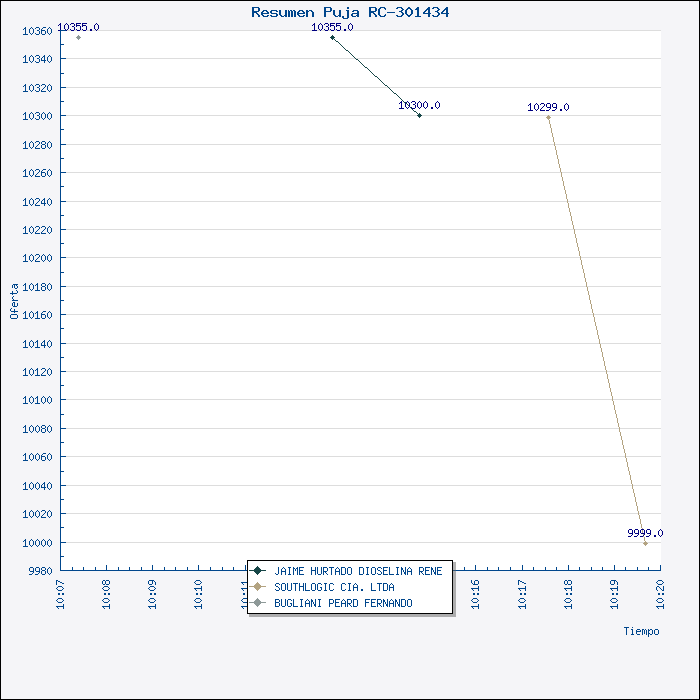Click the Tiempo horizontal axis label
The width and height of the screenshot is (700, 700).
coord(641,631)
